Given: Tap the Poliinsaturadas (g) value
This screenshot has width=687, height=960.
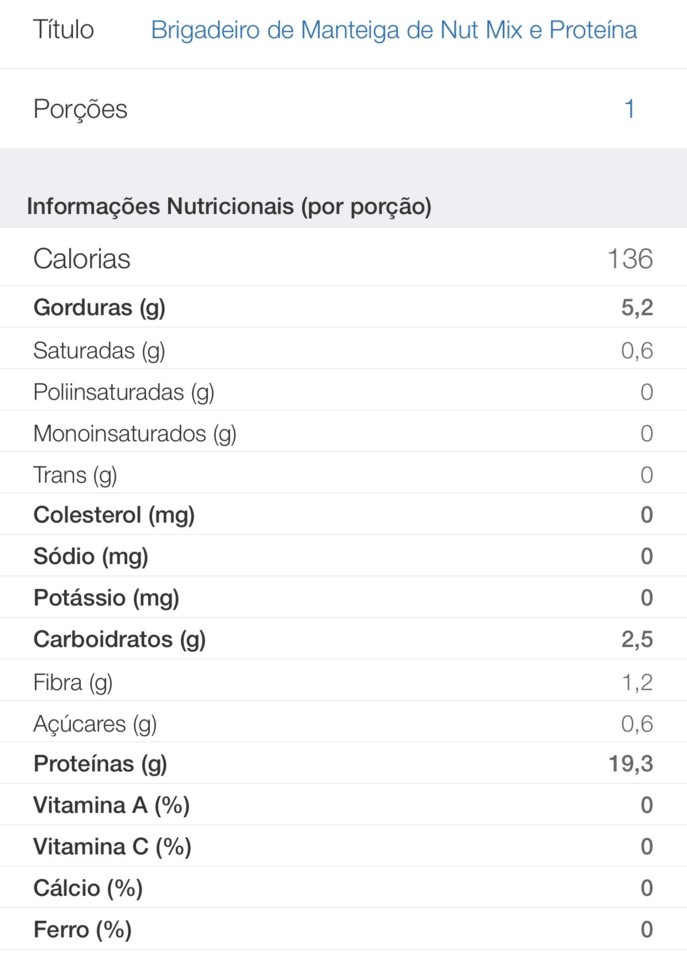Looking at the screenshot, I should click(646, 392).
